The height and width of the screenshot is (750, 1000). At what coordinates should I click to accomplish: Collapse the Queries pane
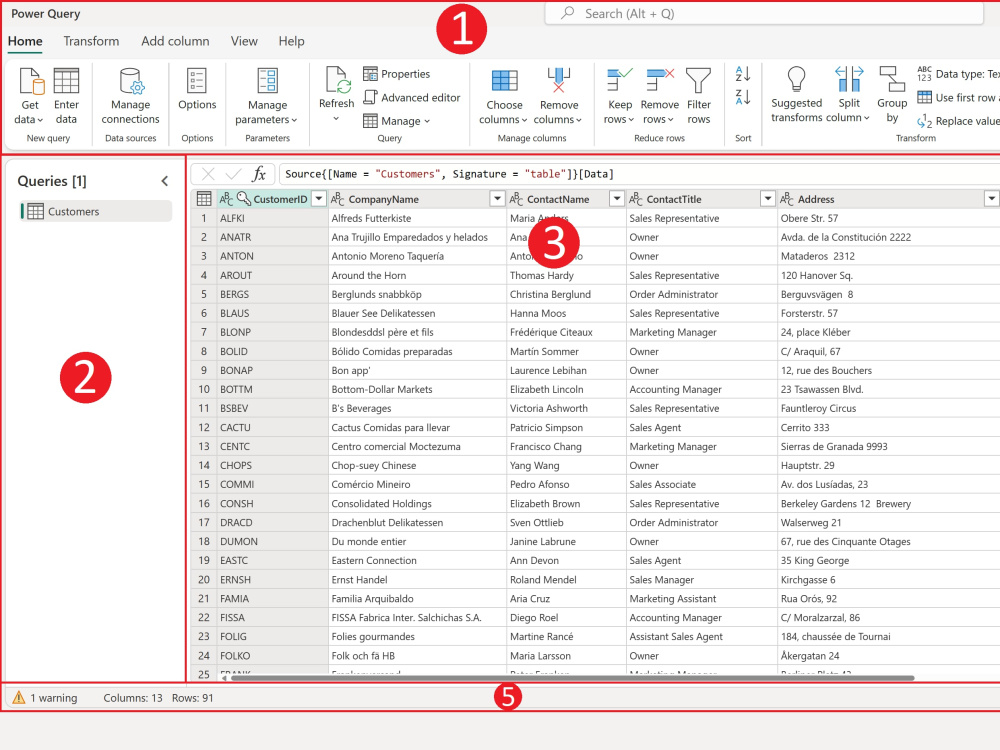pos(165,181)
